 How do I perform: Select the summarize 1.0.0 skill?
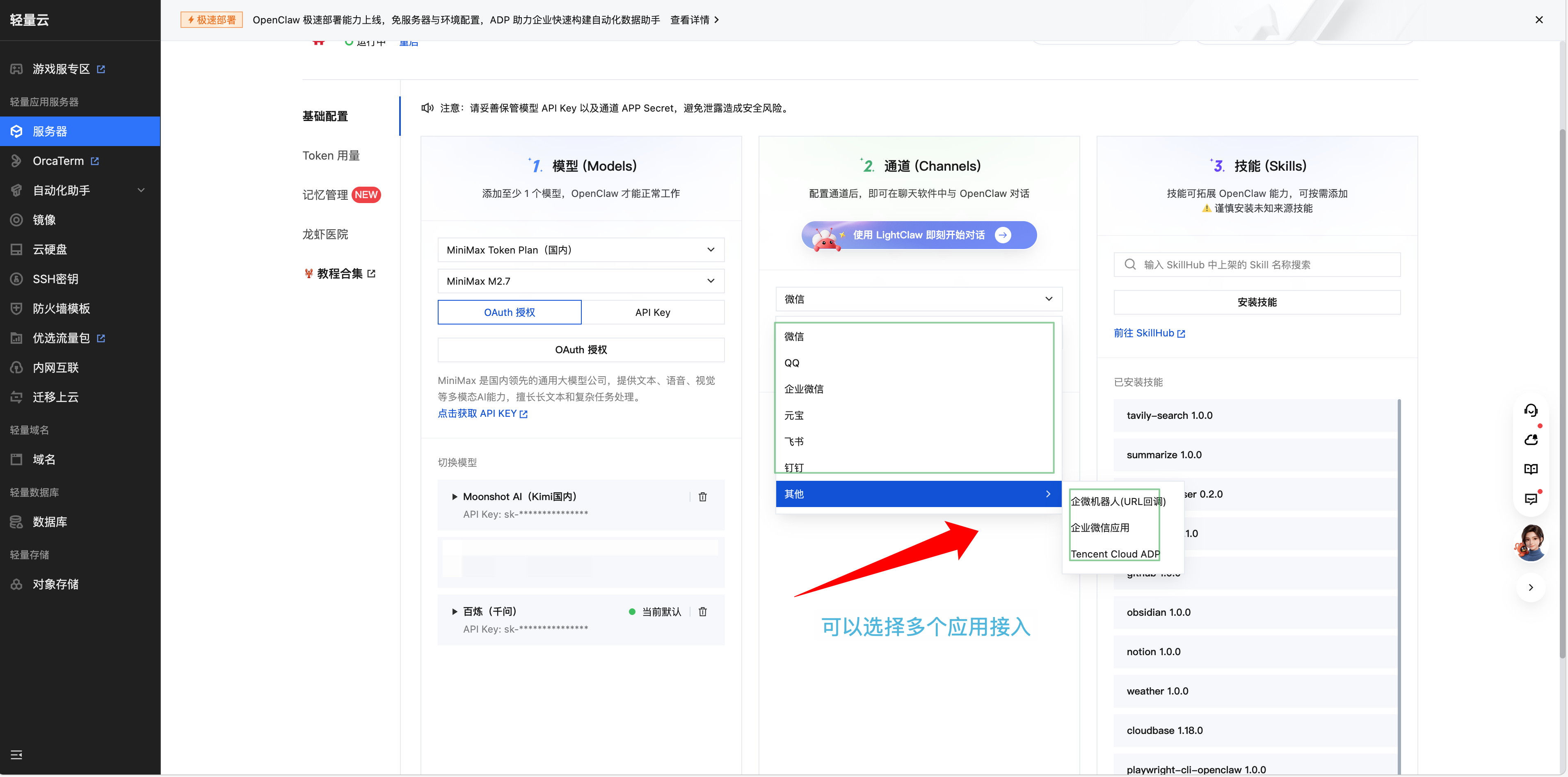[x=1255, y=455]
